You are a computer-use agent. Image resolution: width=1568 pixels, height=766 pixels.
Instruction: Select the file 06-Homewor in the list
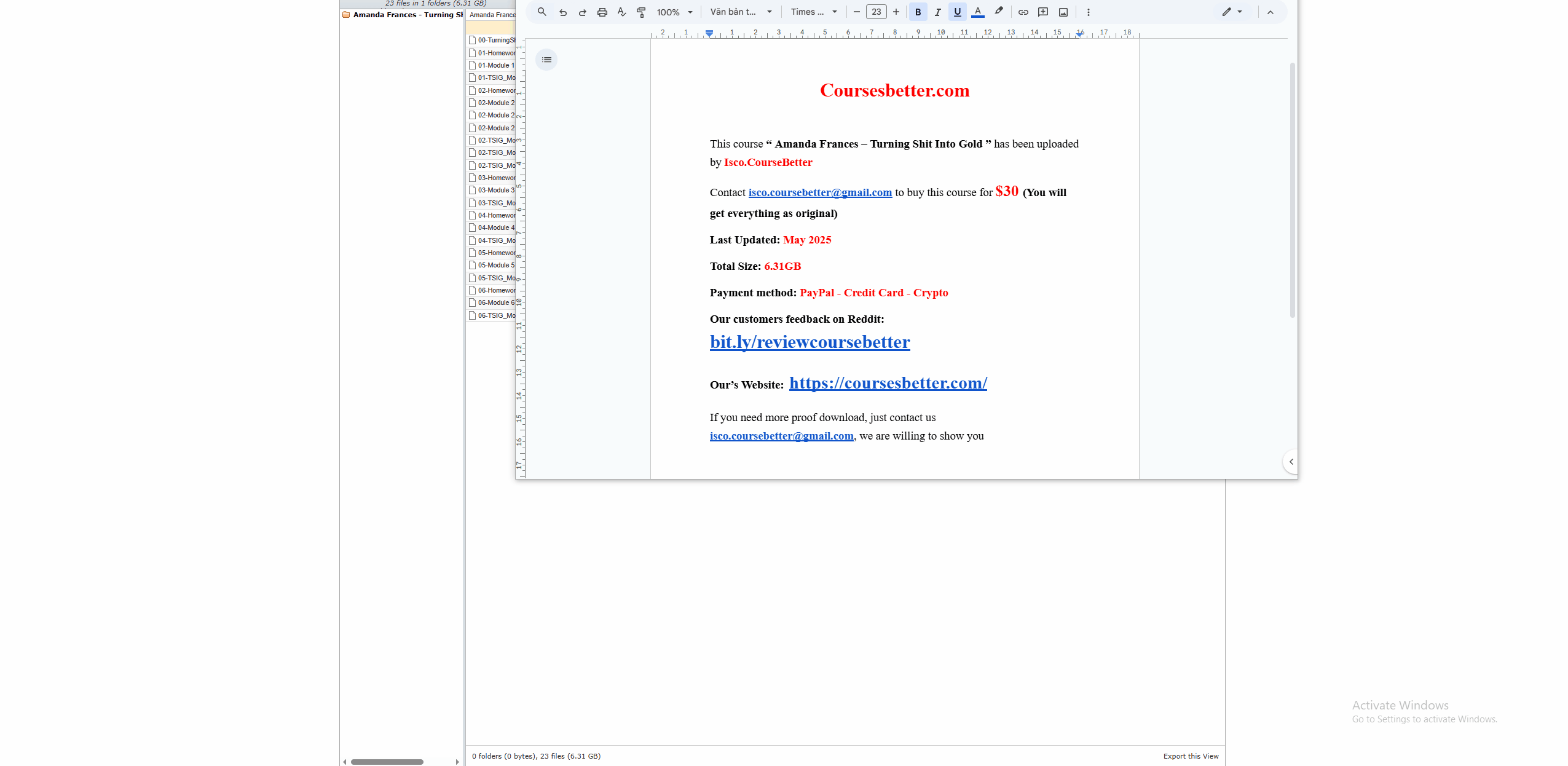coord(492,290)
